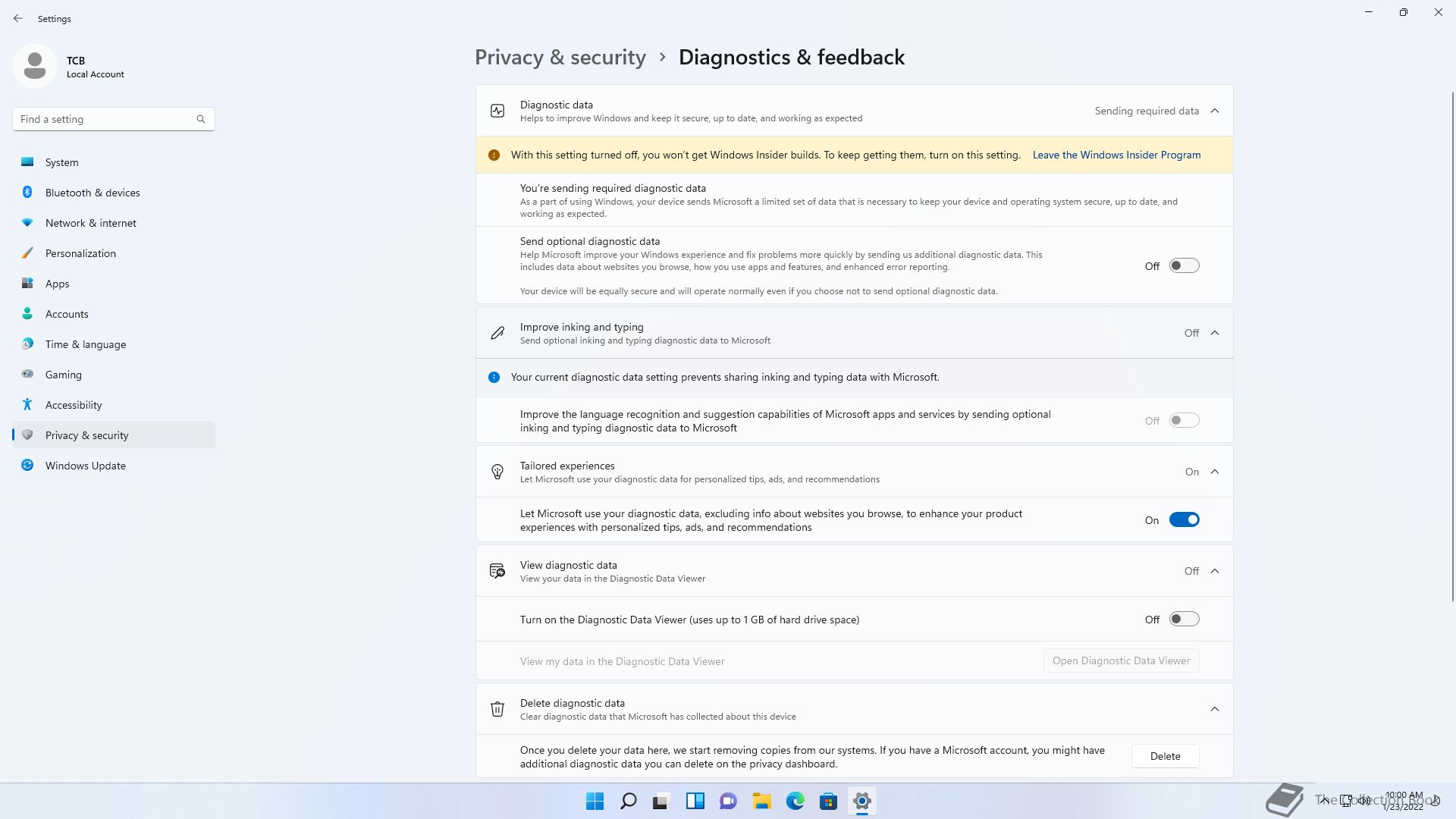
Task: Collapse the Delete diagnostic data section
Action: point(1215,709)
